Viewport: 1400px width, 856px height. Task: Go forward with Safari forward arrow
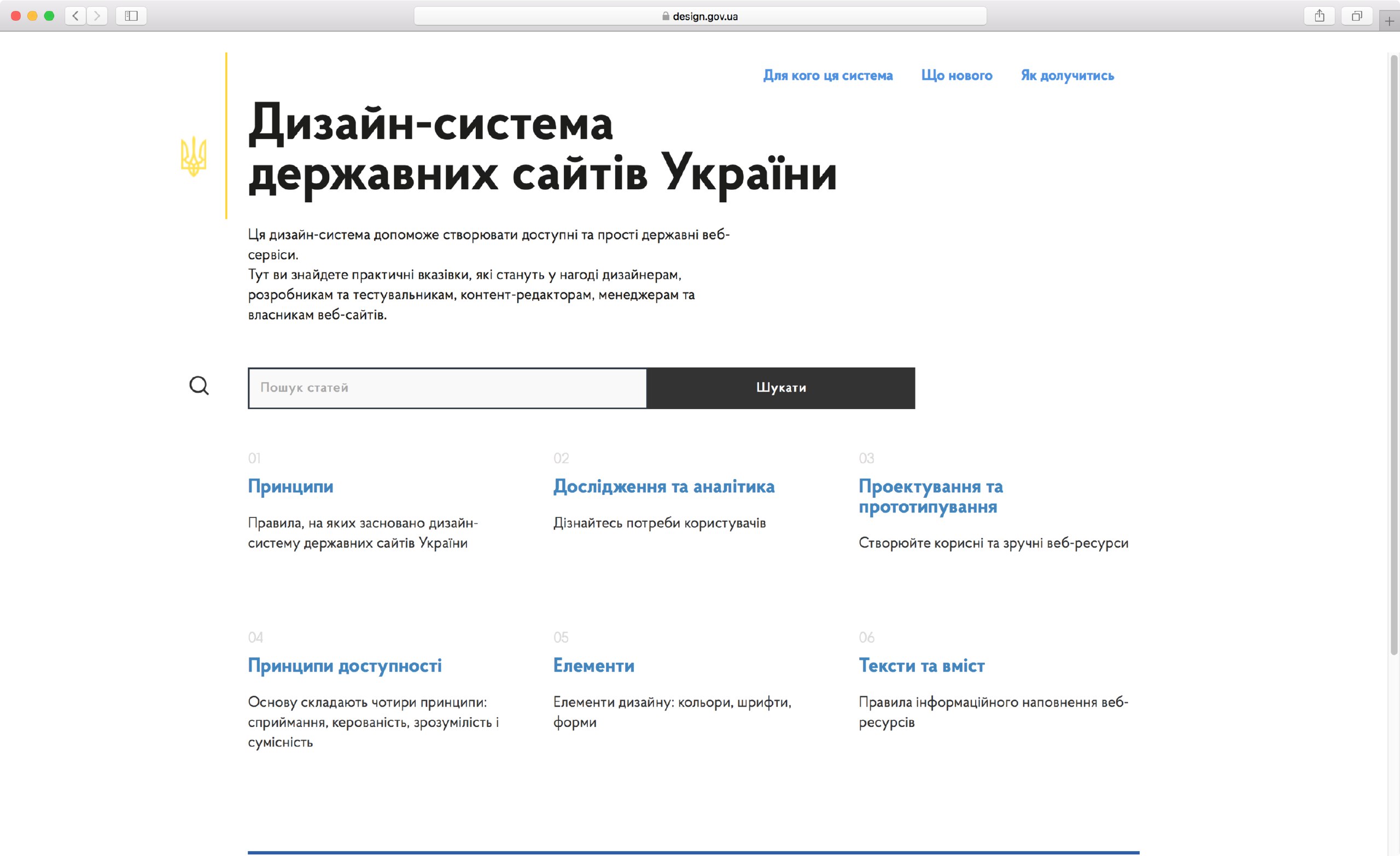pos(97,16)
